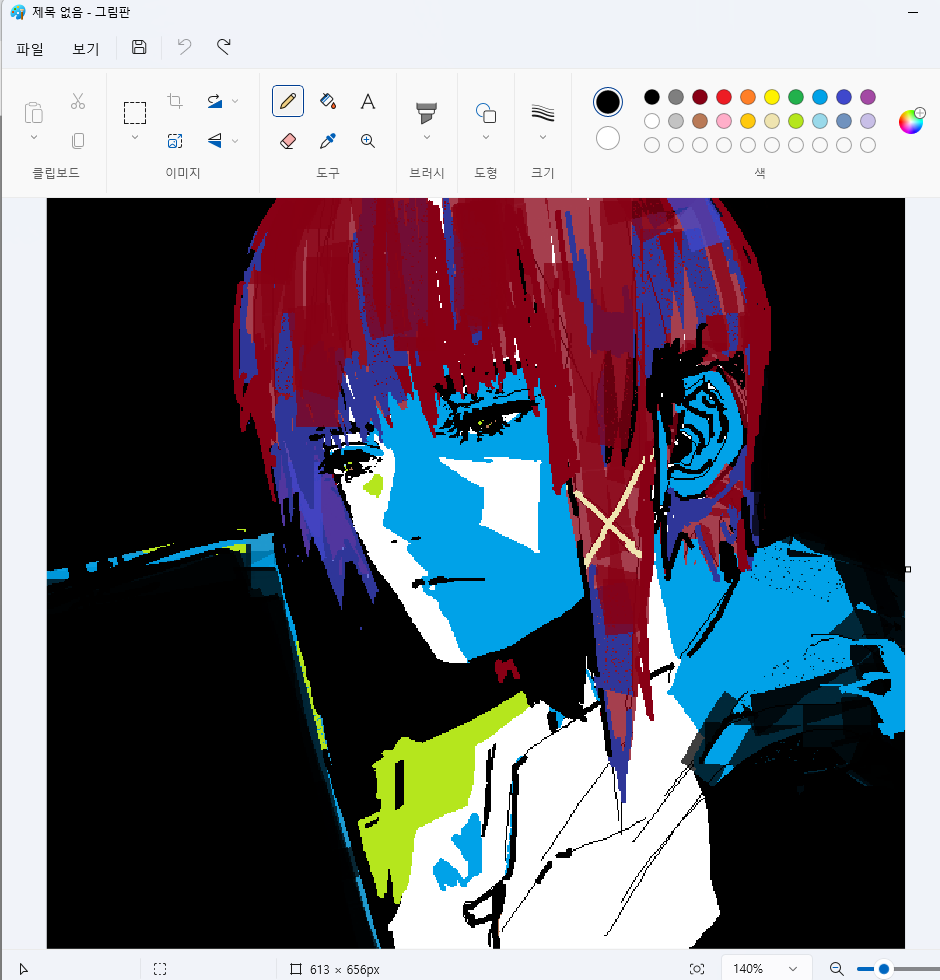This screenshot has height=980, width=940.
Task: Pick the pink color swatch
Action: [x=724, y=121]
